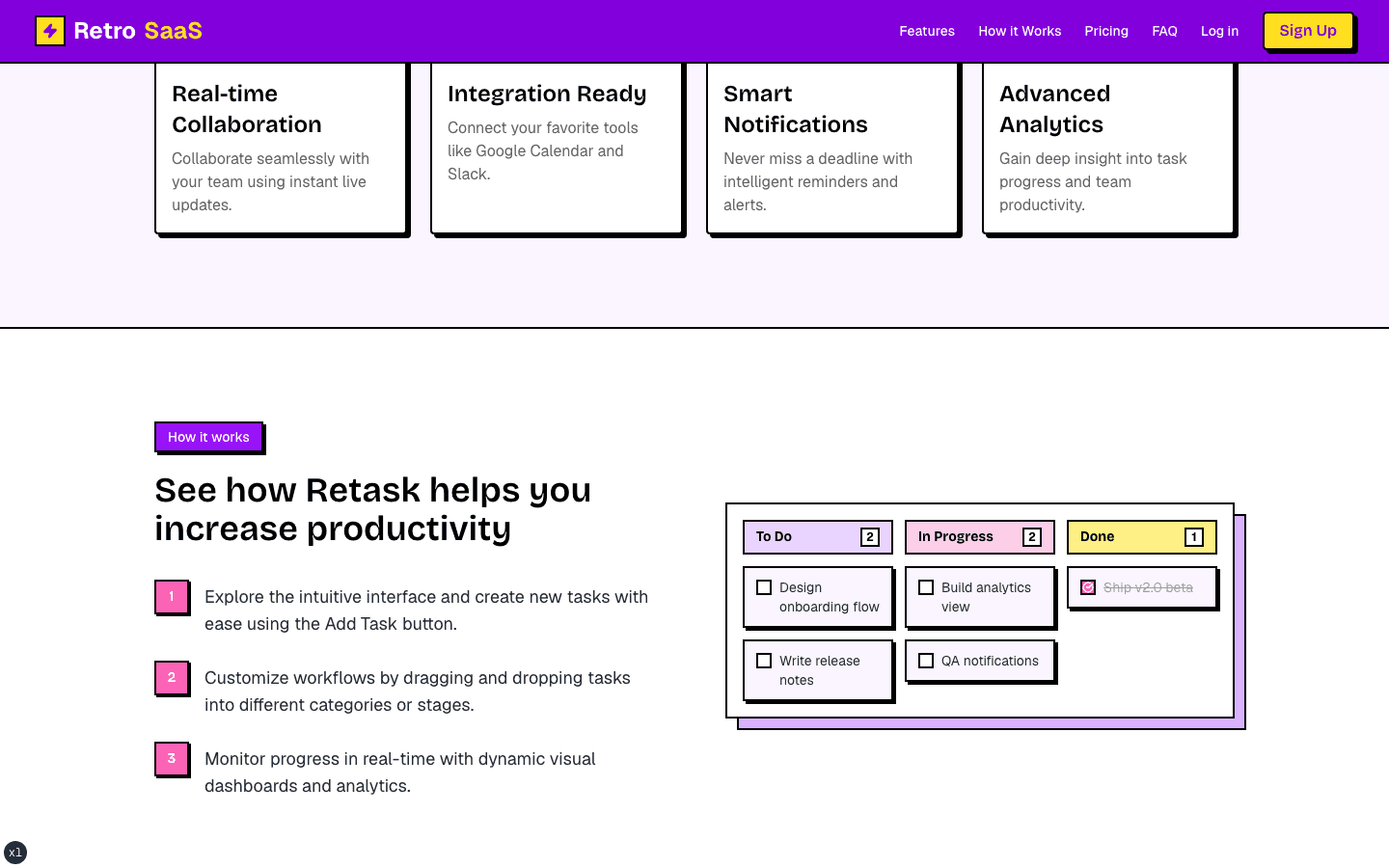Click the purple How it works section badge
This screenshot has width=1389, height=868.
[x=208, y=437]
